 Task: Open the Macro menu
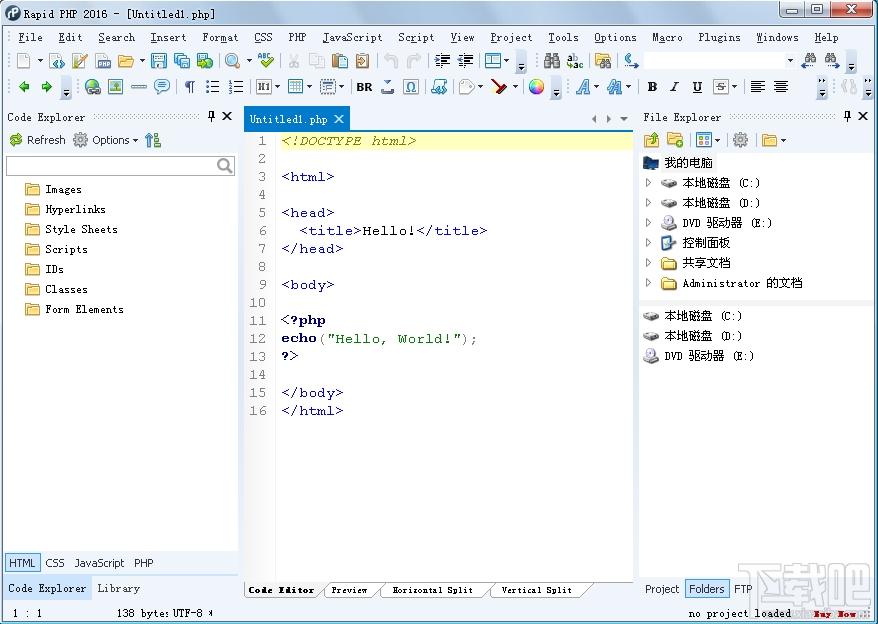(x=667, y=38)
